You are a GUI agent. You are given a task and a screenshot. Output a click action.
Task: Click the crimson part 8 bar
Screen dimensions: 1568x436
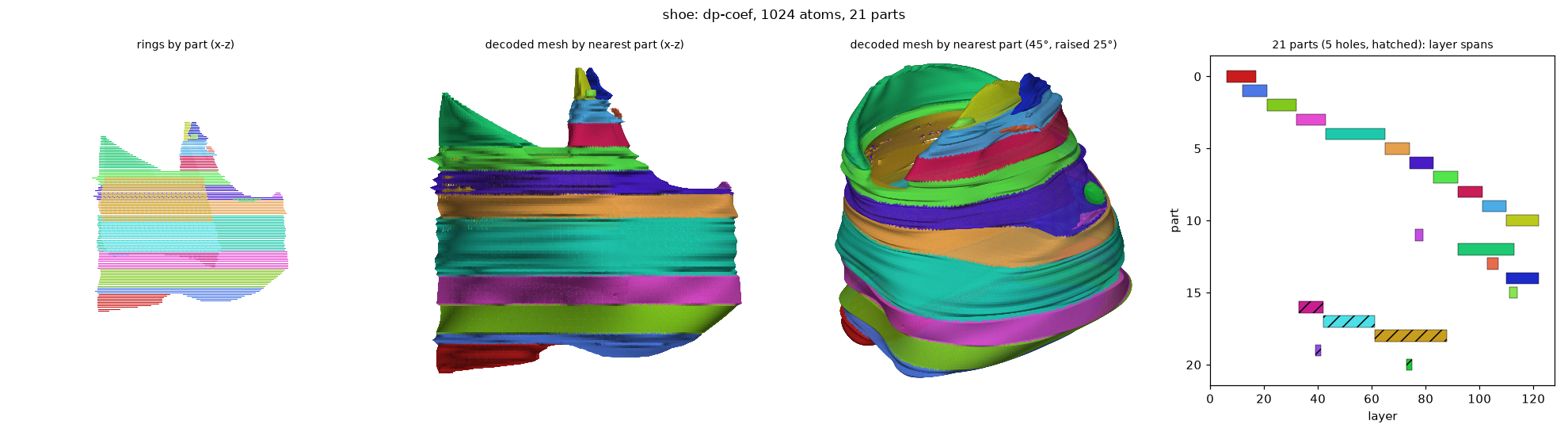pyautogui.click(x=1470, y=192)
